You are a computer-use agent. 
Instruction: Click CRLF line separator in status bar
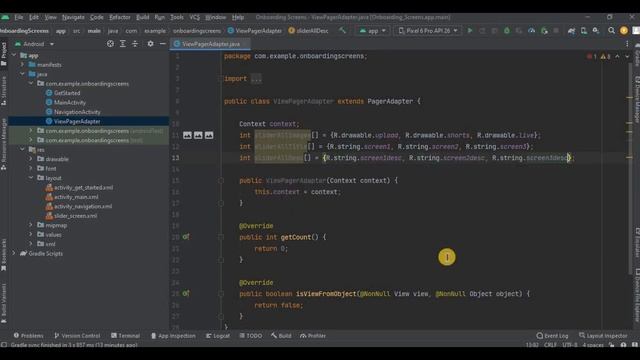550,345
